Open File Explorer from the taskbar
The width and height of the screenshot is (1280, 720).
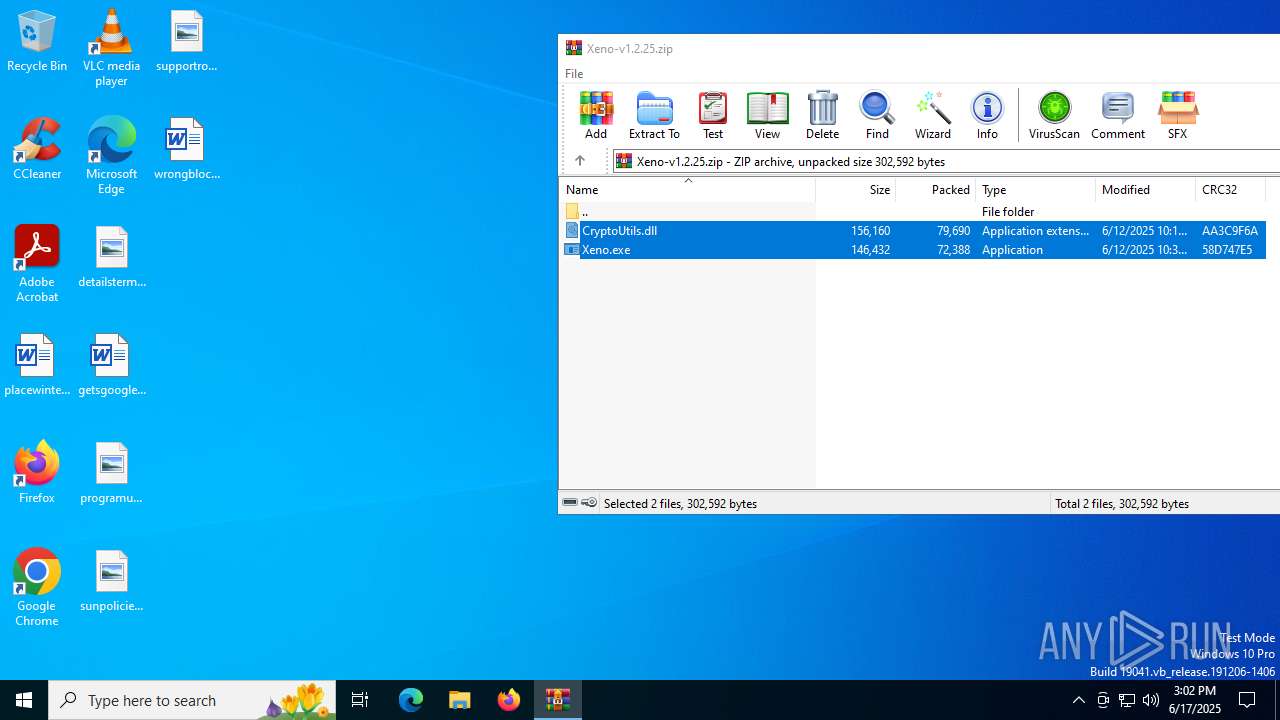[460, 700]
